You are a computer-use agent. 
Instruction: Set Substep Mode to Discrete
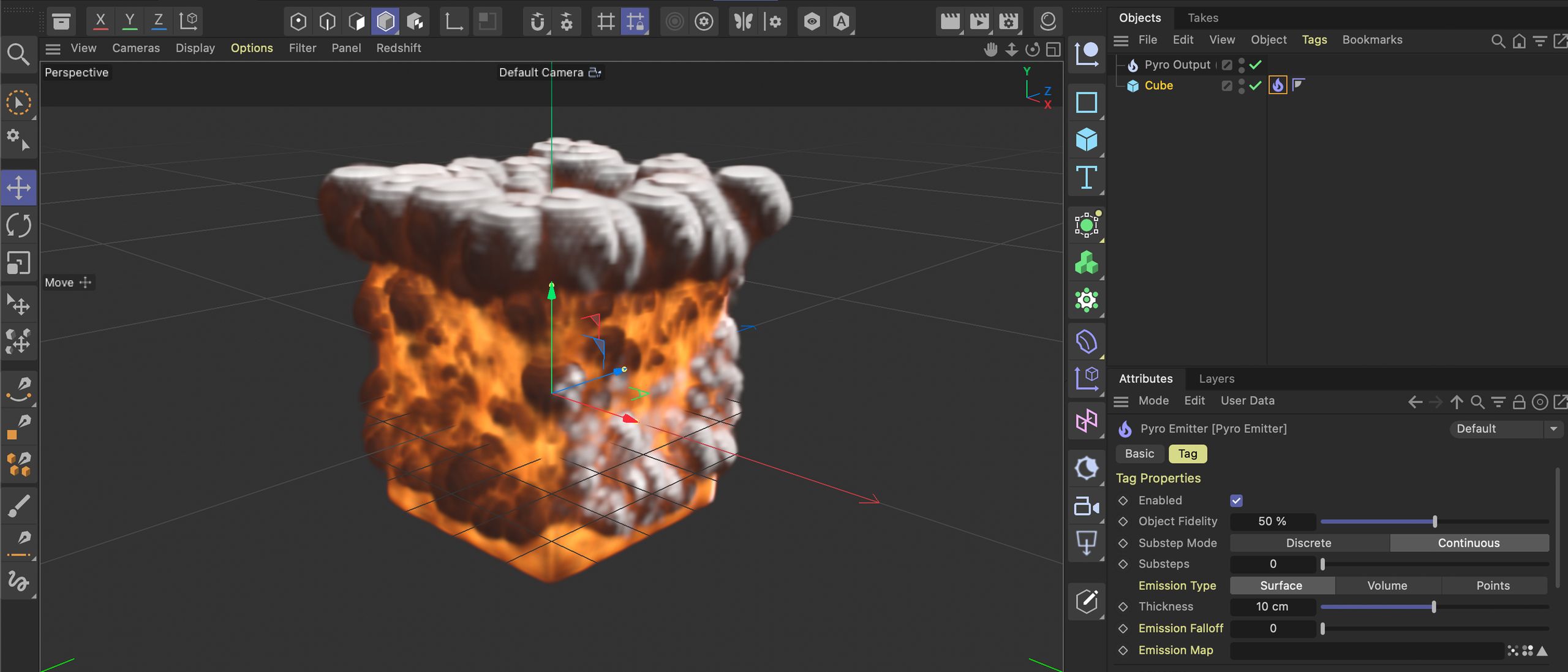1308,543
